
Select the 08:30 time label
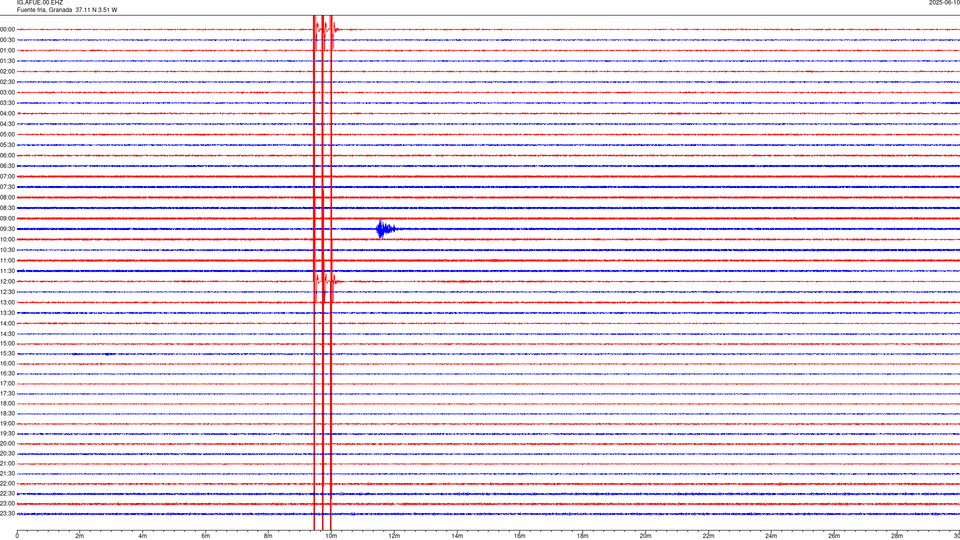click(x=8, y=208)
